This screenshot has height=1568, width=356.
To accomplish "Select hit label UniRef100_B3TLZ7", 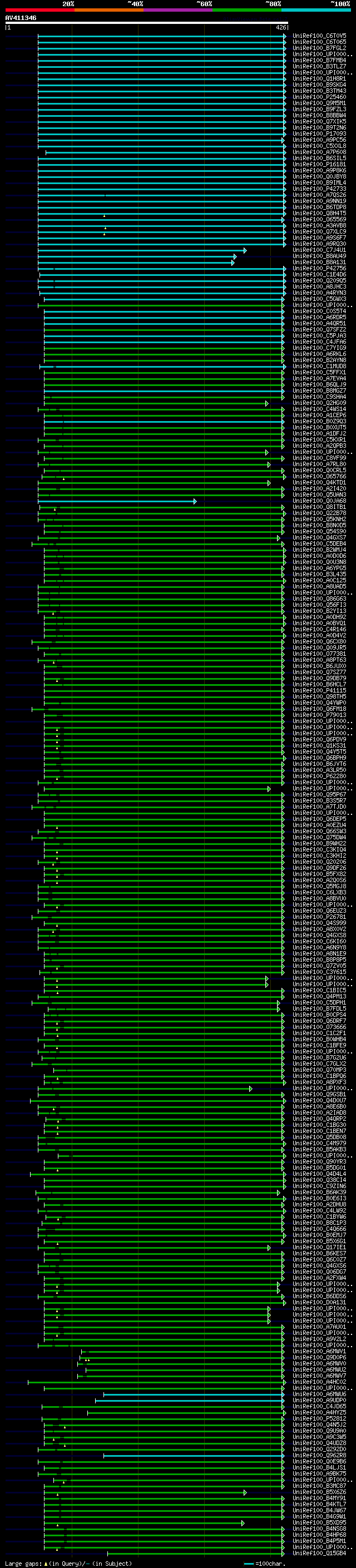I will (319, 66).
